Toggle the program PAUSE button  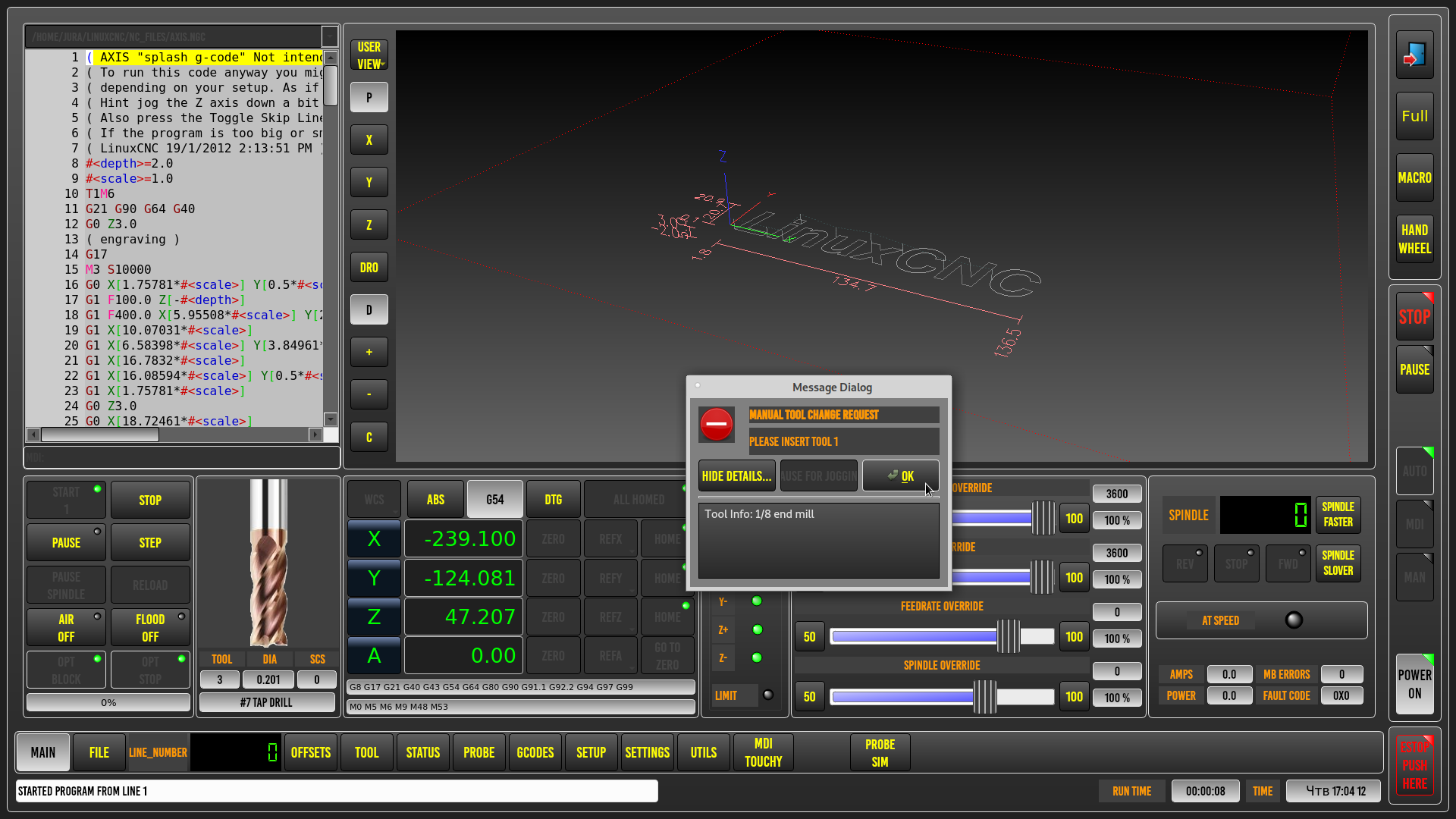pos(67,543)
